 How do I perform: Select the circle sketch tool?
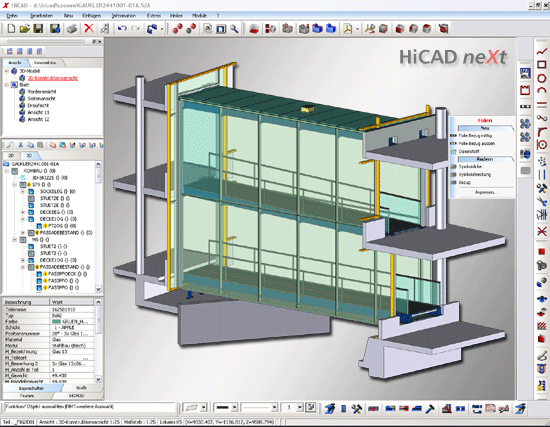pos(542,78)
